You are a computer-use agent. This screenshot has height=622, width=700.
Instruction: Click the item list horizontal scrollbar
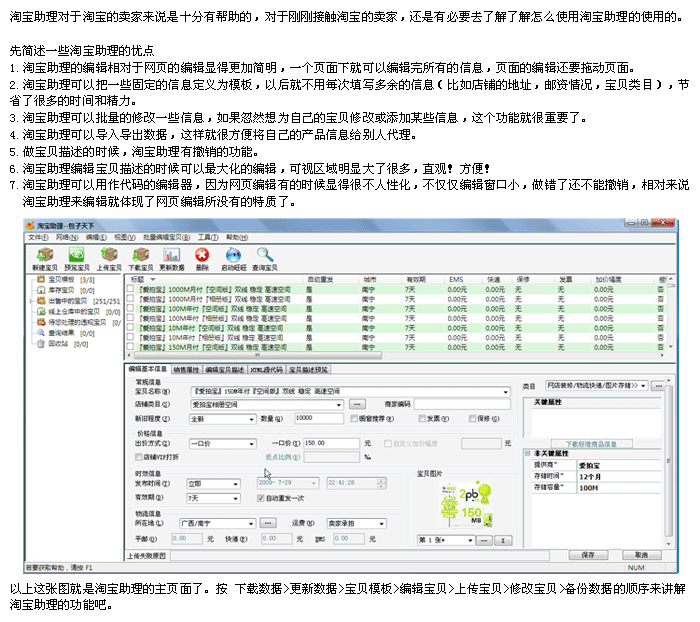pyautogui.click(x=257, y=355)
